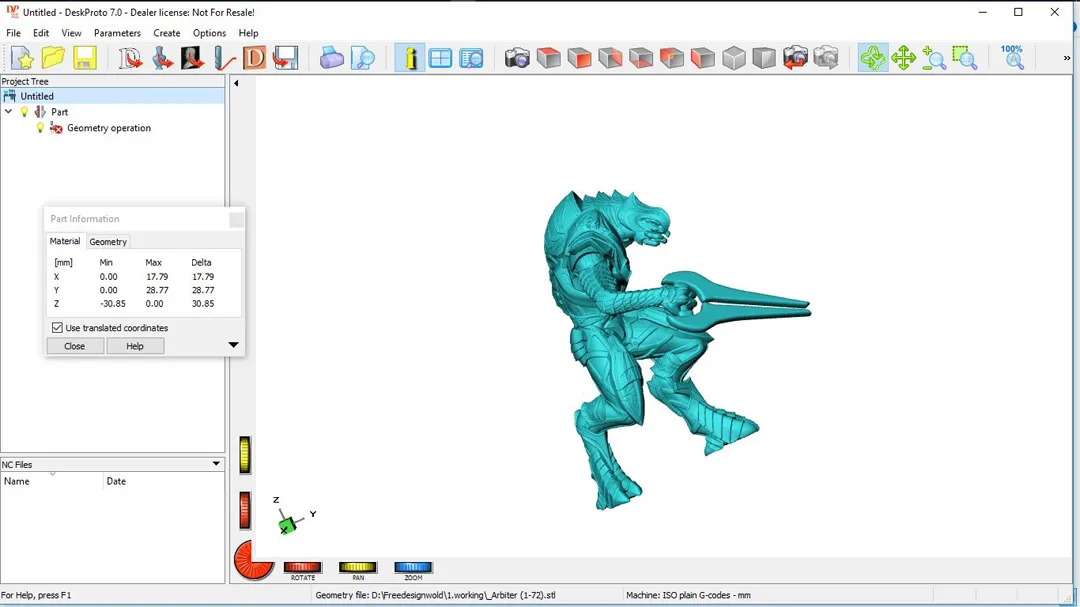1080x607 pixels.
Task: Open the Help menu
Action: 248,33
